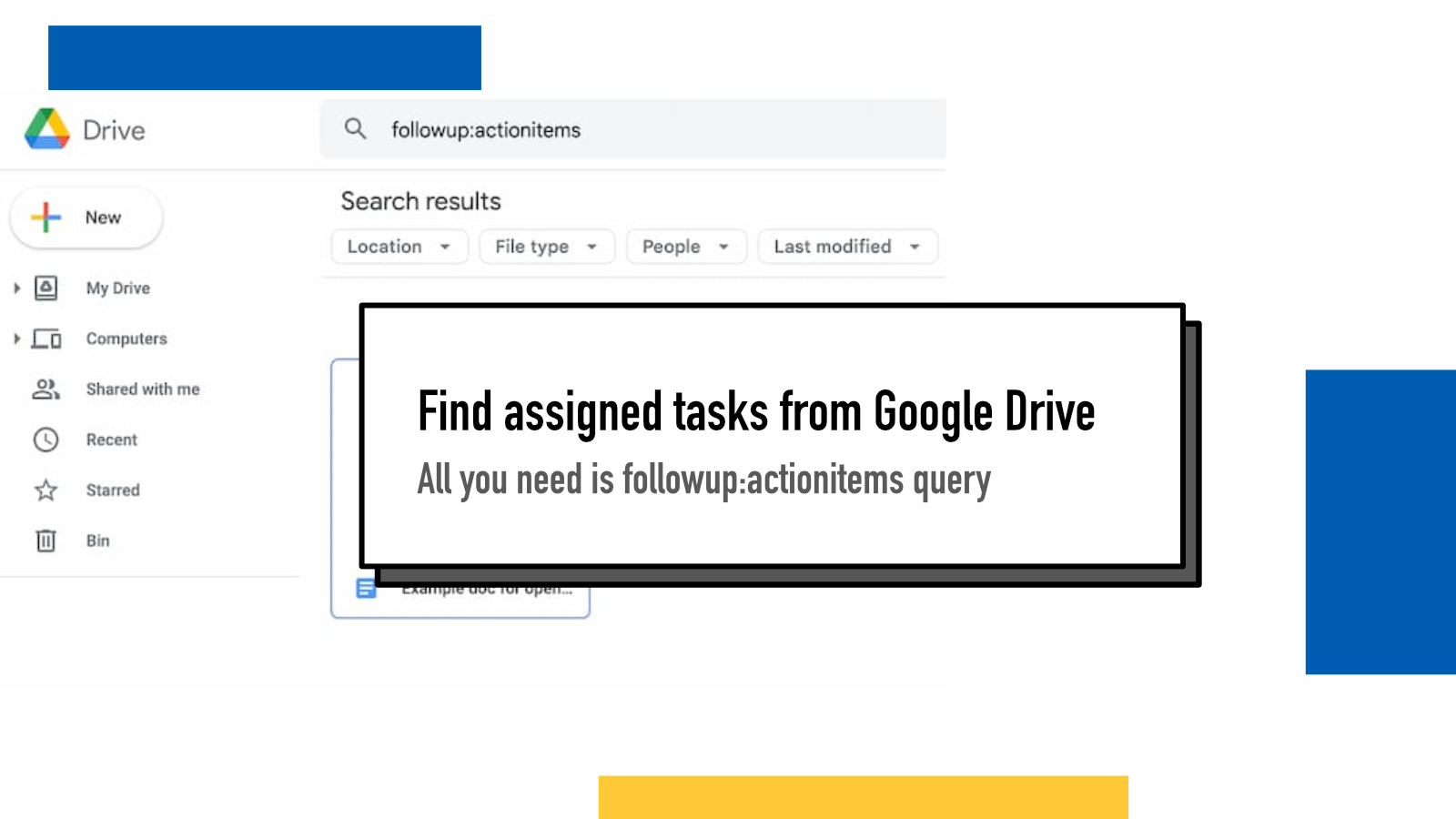Screen dimensions: 1456x819
Task: Open the Last modified filter dropdown
Action: pyautogui.click(x=846, y=246)
